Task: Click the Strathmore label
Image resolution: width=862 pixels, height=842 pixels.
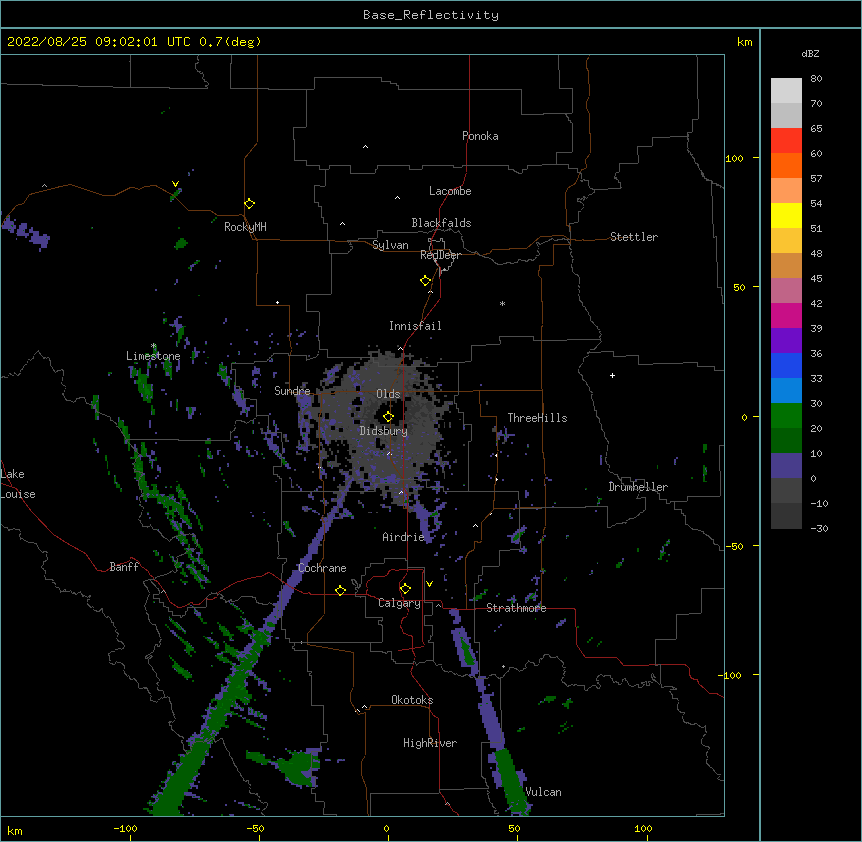Action: point(516,608)
